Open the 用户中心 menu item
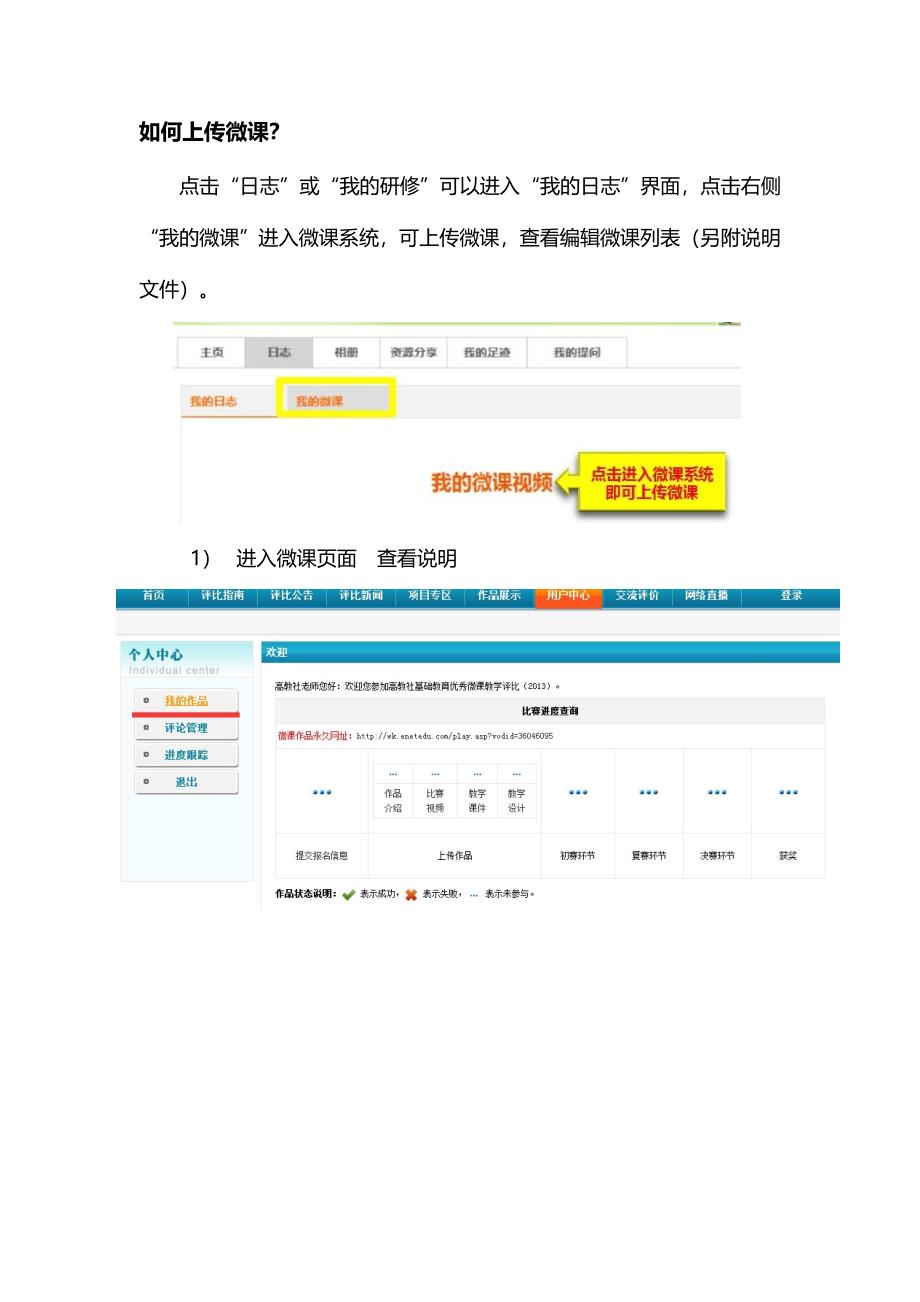Screen dimensions: 920x1302 tap(568, 596)
